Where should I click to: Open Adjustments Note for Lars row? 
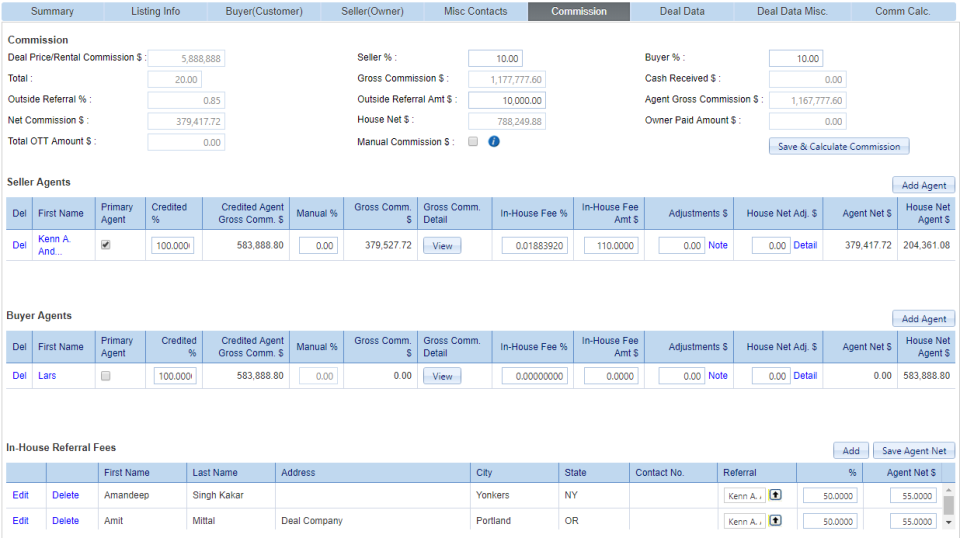point(718,376)
